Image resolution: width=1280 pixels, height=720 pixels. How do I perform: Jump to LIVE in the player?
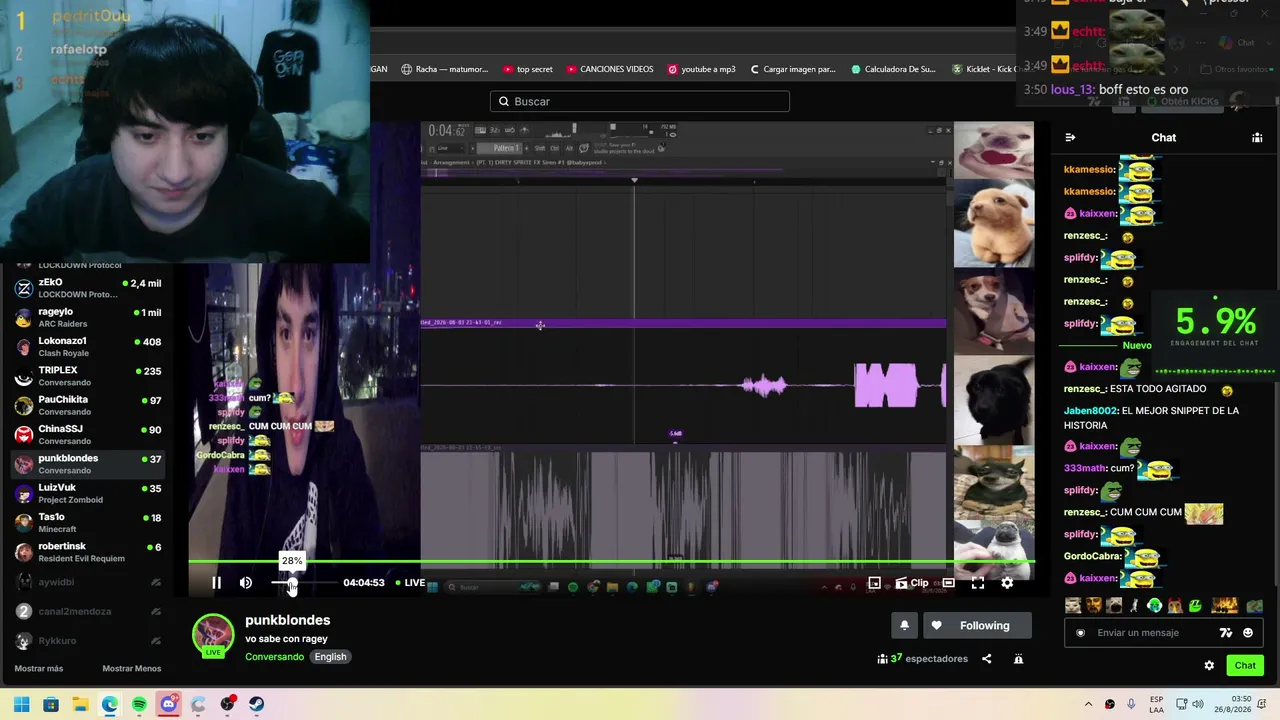(x=410, y=583)
